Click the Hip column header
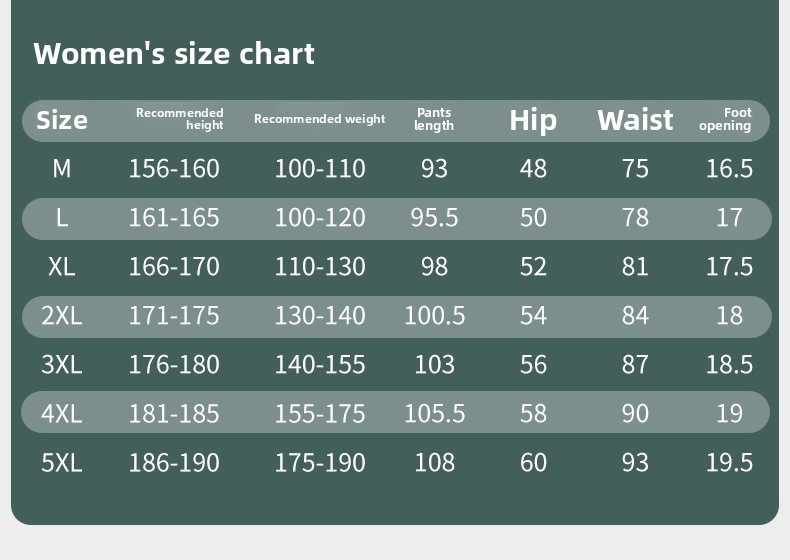790x560 pixels. [533, 120]
